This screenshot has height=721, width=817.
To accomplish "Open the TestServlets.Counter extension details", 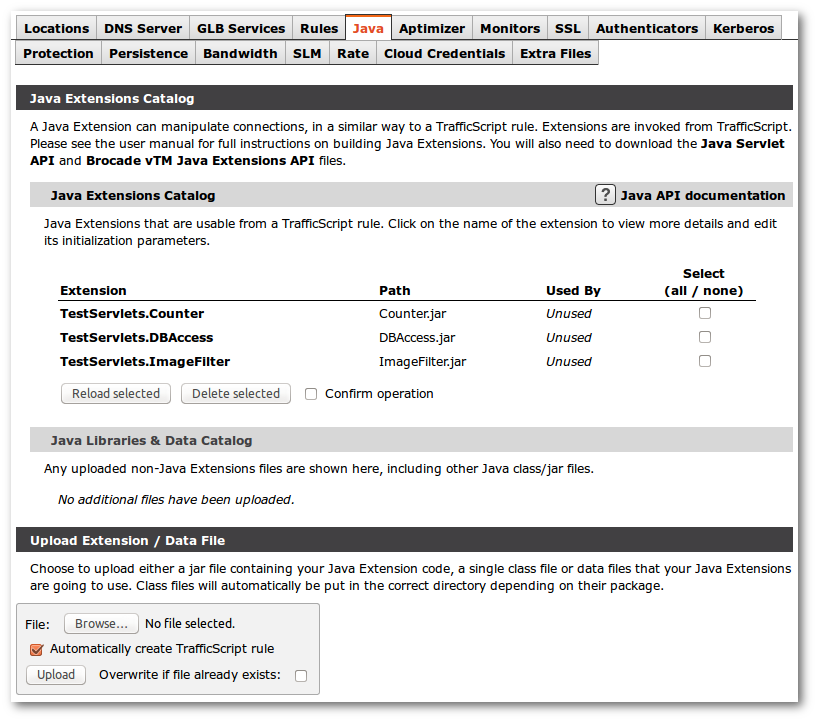I will click(132, 314).
